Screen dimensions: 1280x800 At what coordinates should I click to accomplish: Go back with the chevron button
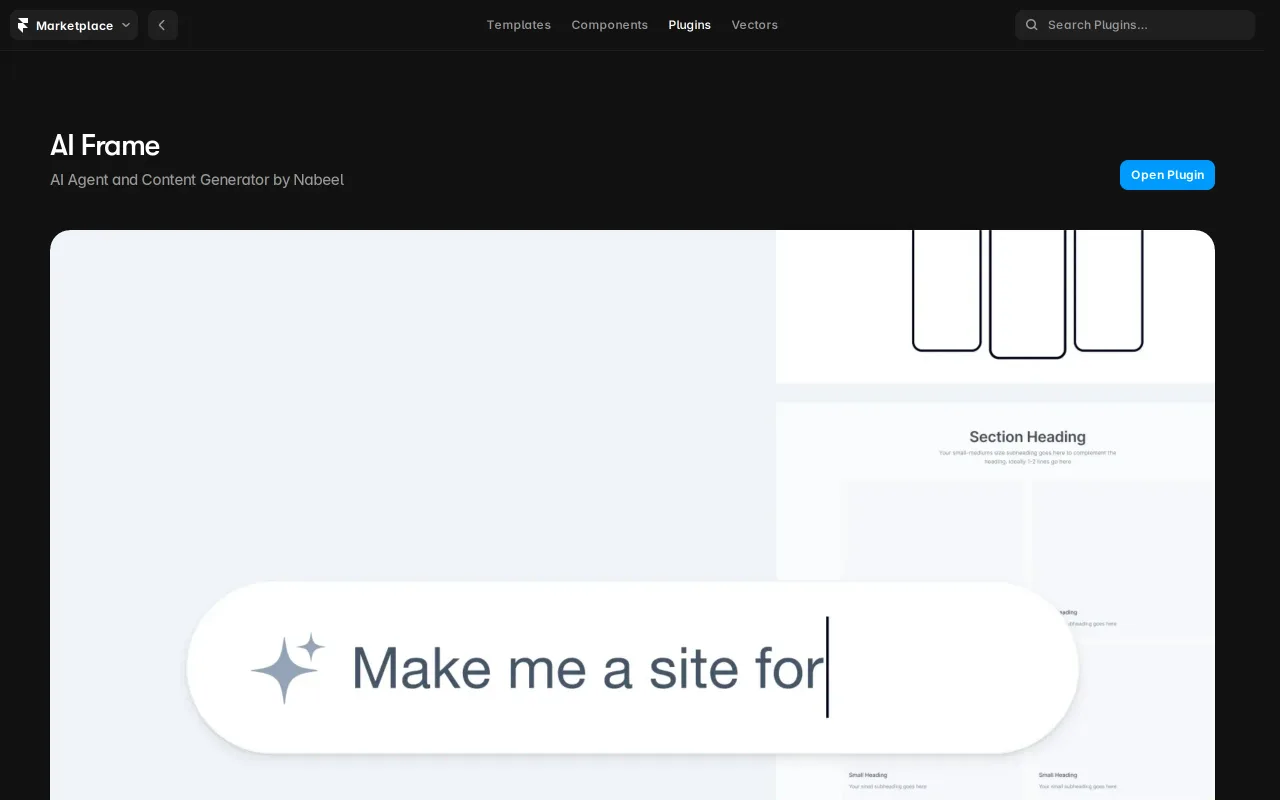tap(163, 25)
